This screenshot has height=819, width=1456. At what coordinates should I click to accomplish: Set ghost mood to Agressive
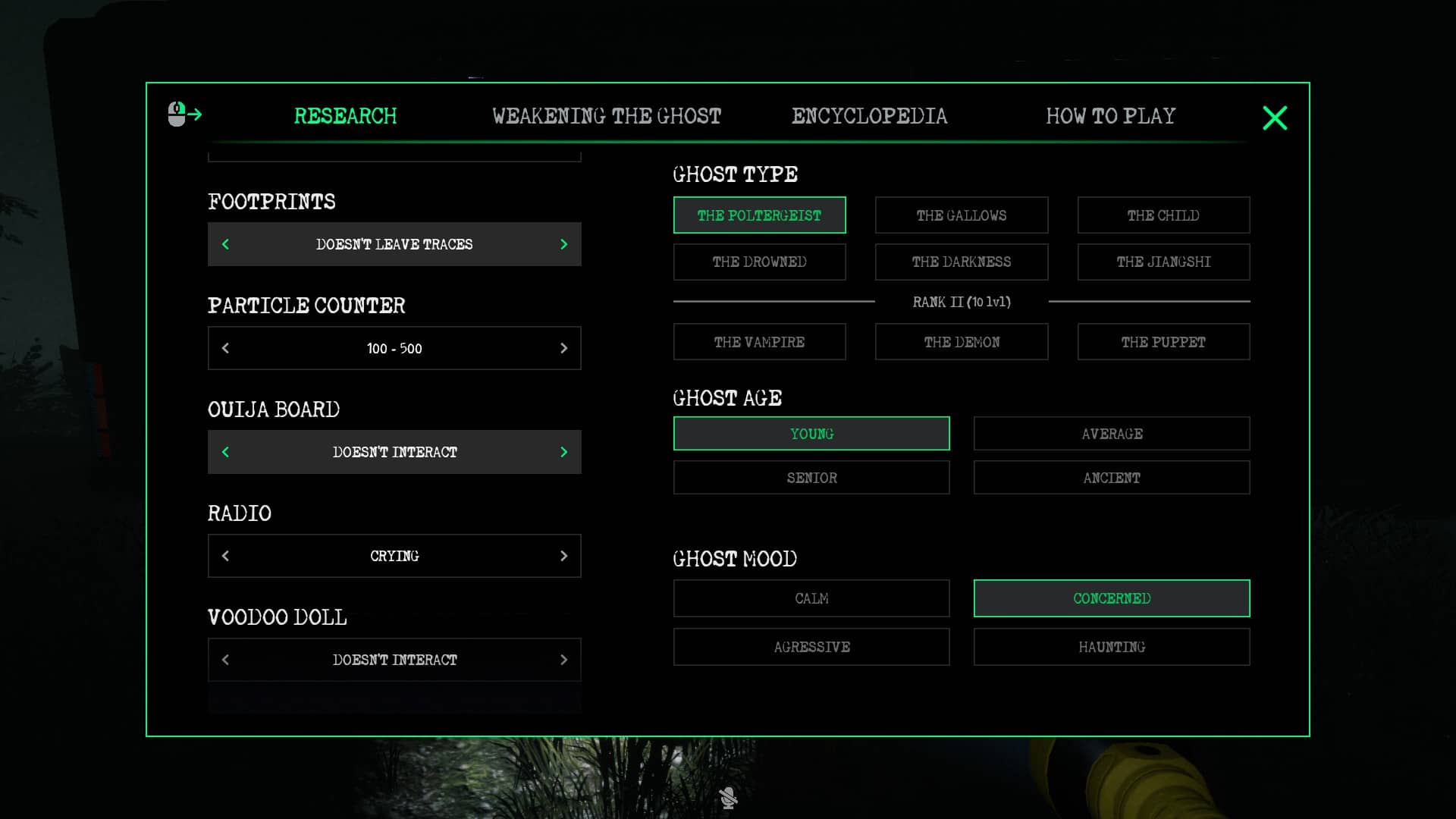[x=811, y=647]
